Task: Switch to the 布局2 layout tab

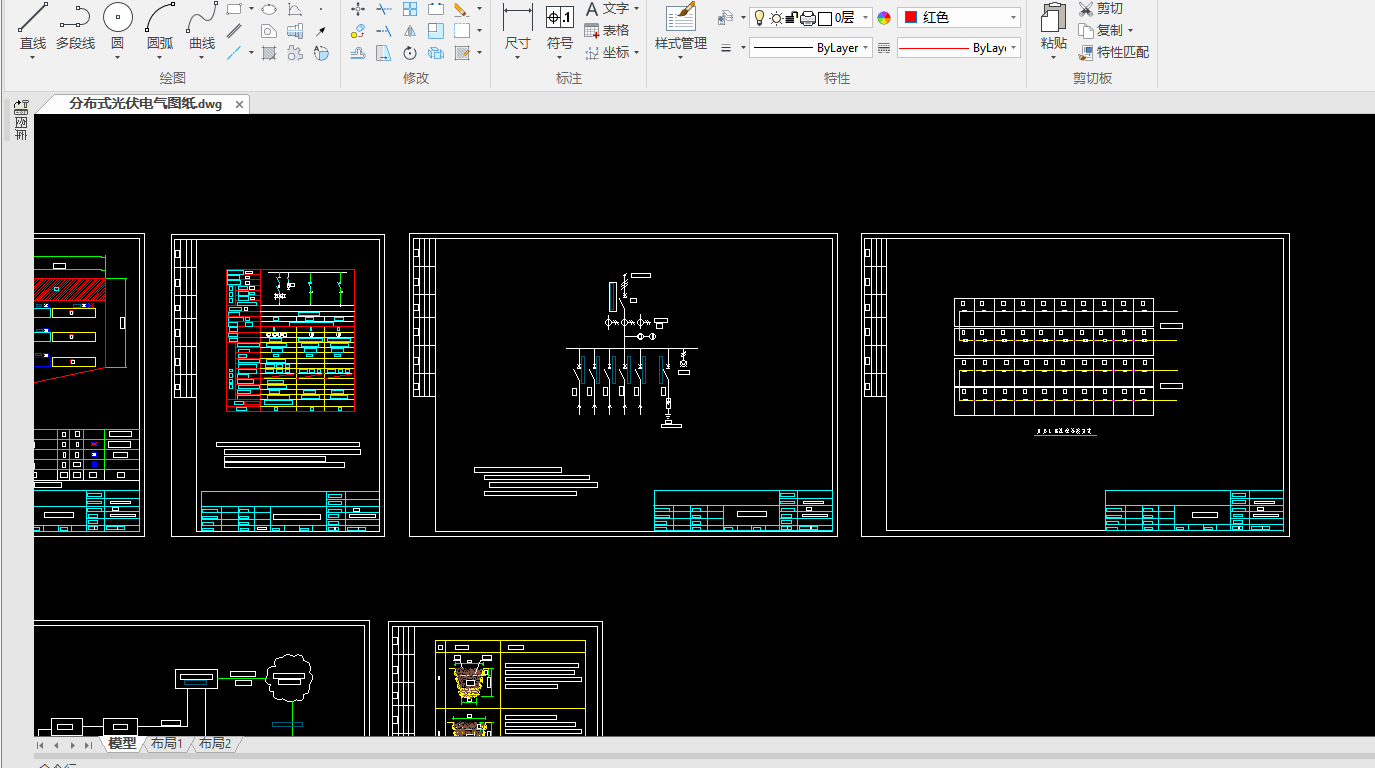Action: click(x=214, y=744)
